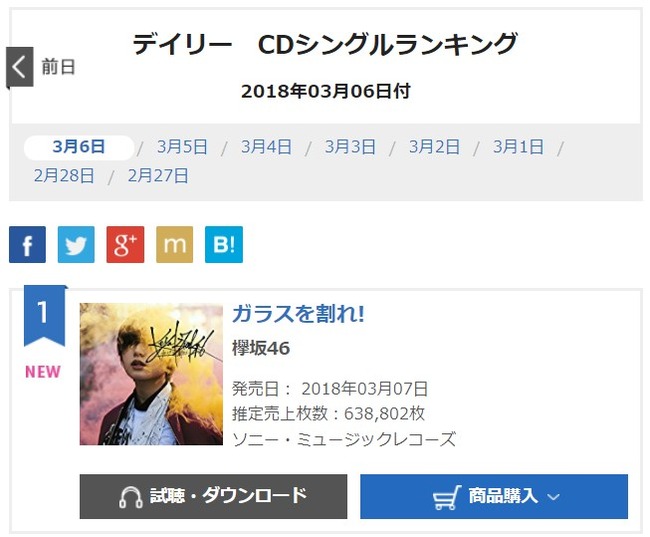Open the 2月27日 ranking
The image size is (650, 537).
click(x=158, y=176)
